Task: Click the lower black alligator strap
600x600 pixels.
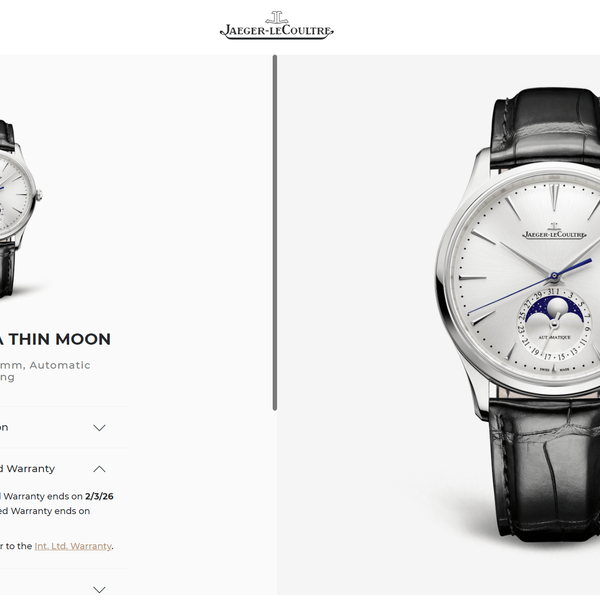Action: [545, 470]
